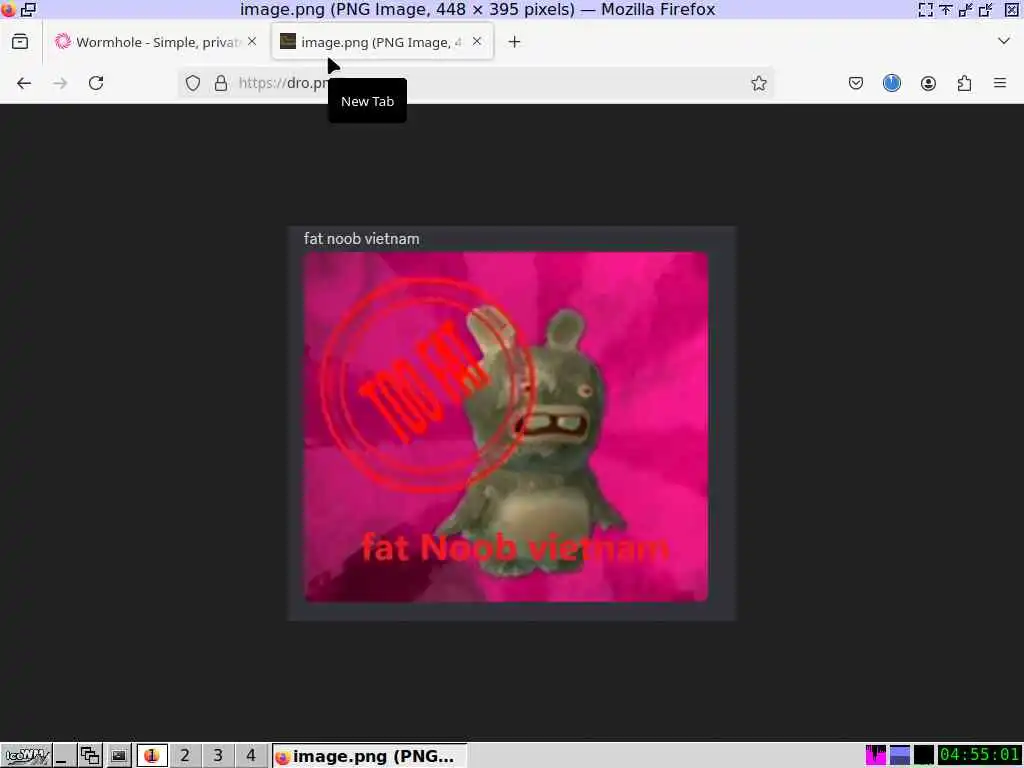Screen dimensions: 1024x768
Task: Open window menu via title bar Firefox icon
Action: point(8,9)
